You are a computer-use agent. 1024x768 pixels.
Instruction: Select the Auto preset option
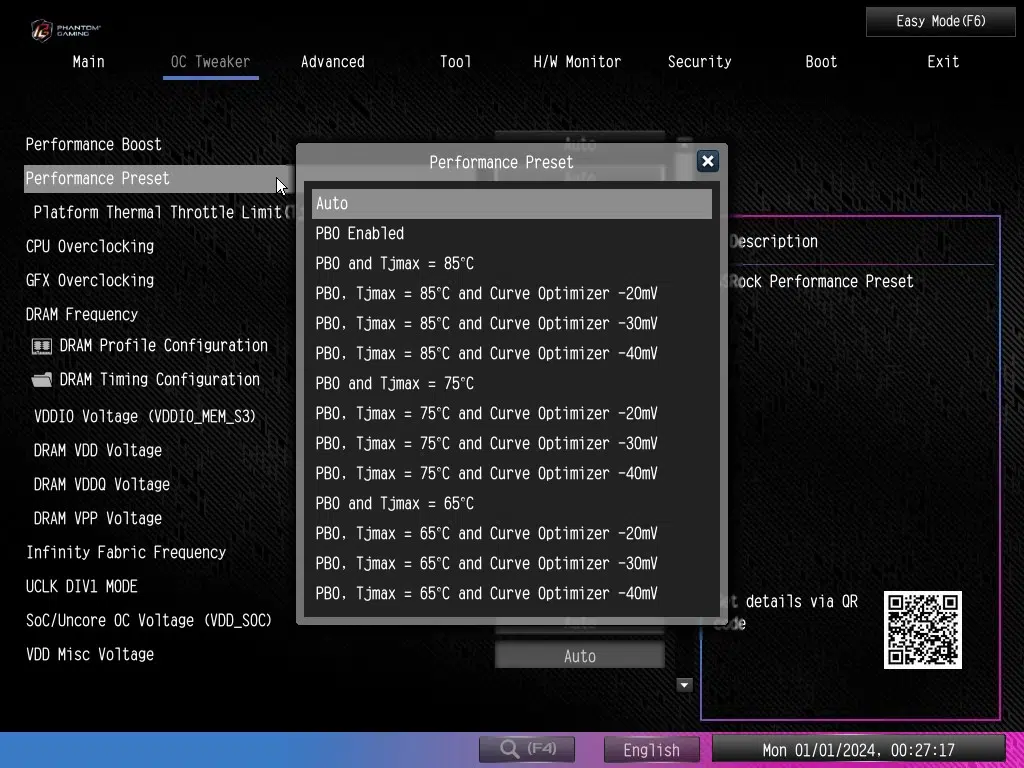pyautogui.click(x=511, y=204)
